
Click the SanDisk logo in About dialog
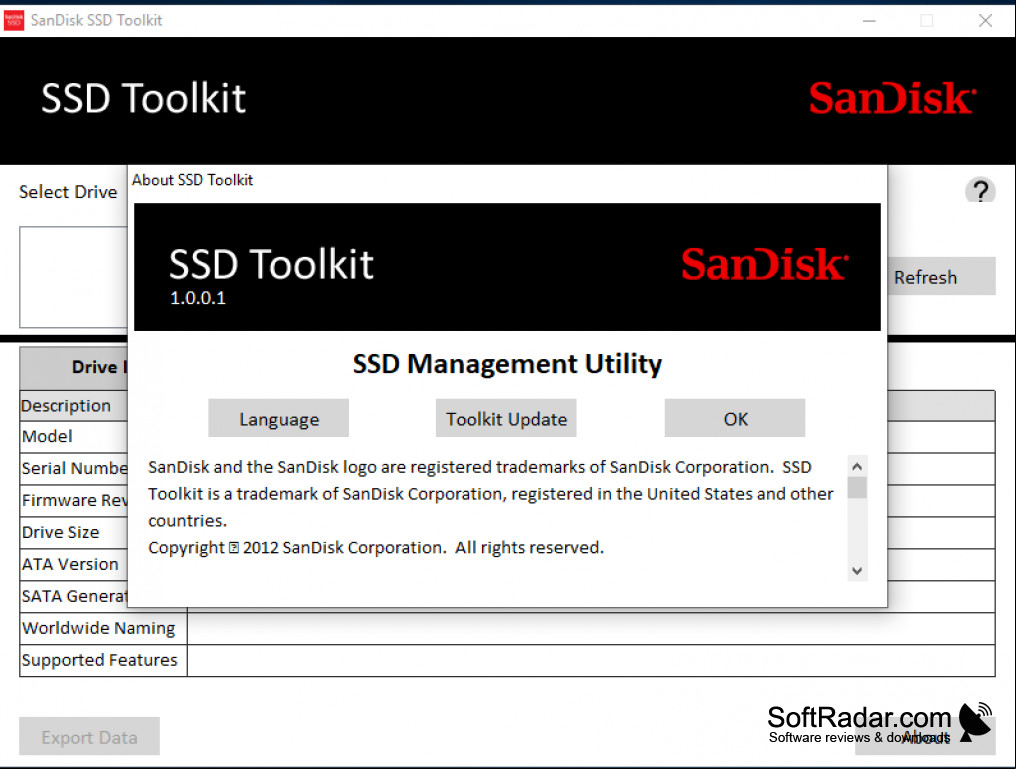coord(765,264)
